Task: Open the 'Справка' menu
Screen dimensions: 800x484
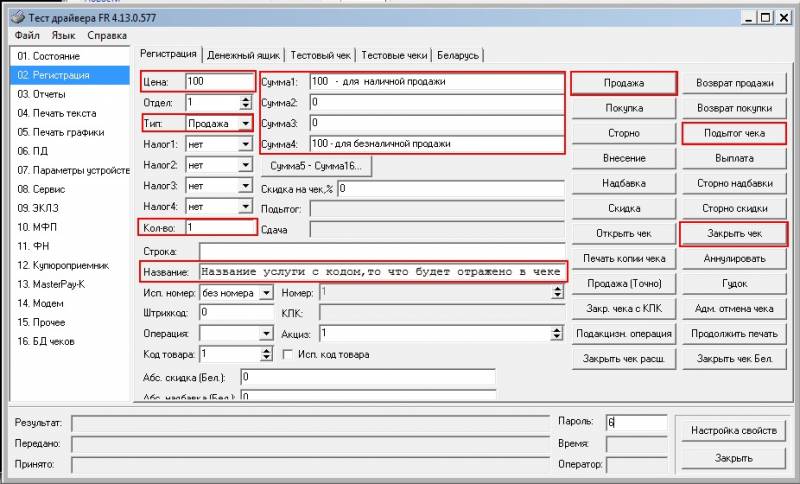Action: tap(107, 35)
